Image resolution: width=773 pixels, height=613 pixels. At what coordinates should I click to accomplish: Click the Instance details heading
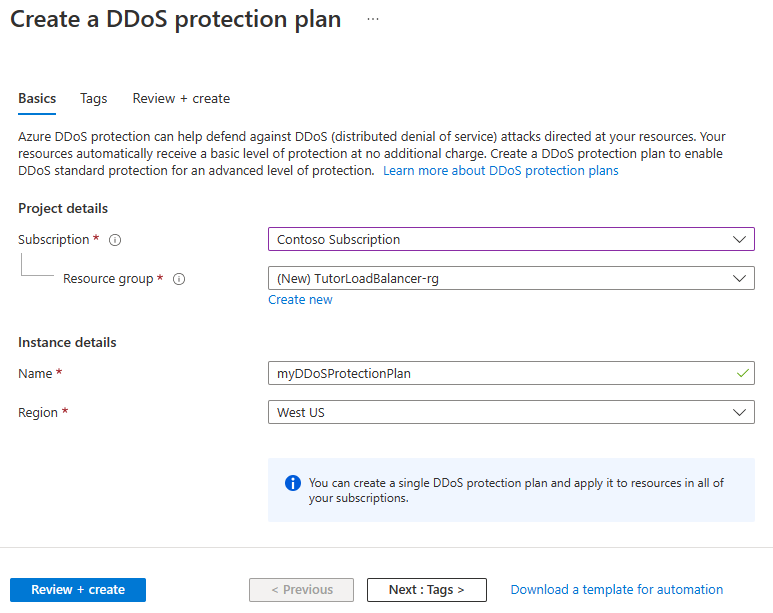pyautogui.click(x=67, y=343)
